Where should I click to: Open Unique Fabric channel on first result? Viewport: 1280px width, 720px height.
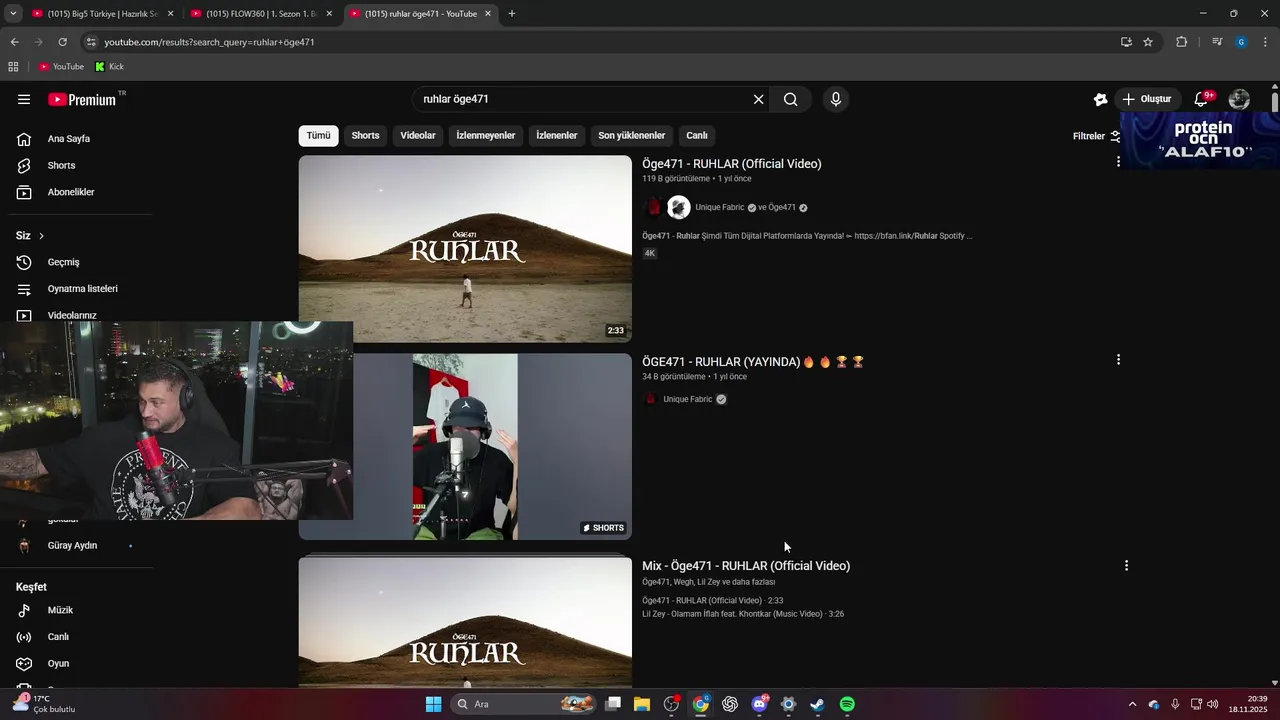720,207
